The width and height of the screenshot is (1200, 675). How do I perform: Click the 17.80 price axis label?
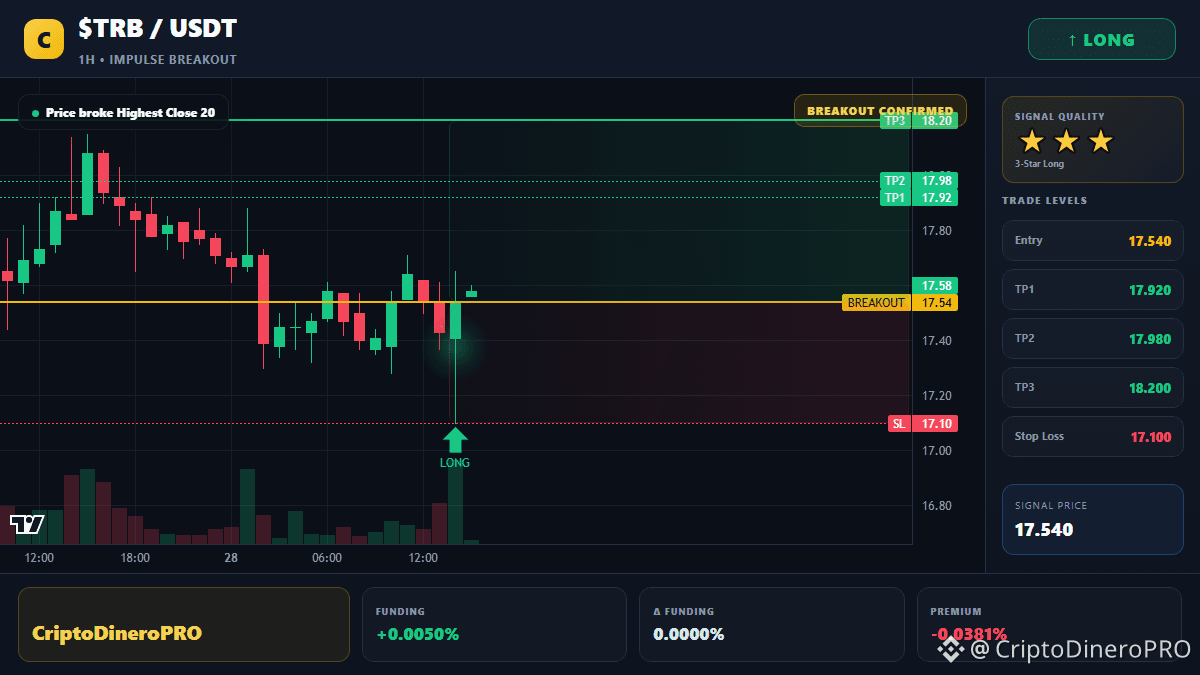pyautogui.click(x=937, y=231)
